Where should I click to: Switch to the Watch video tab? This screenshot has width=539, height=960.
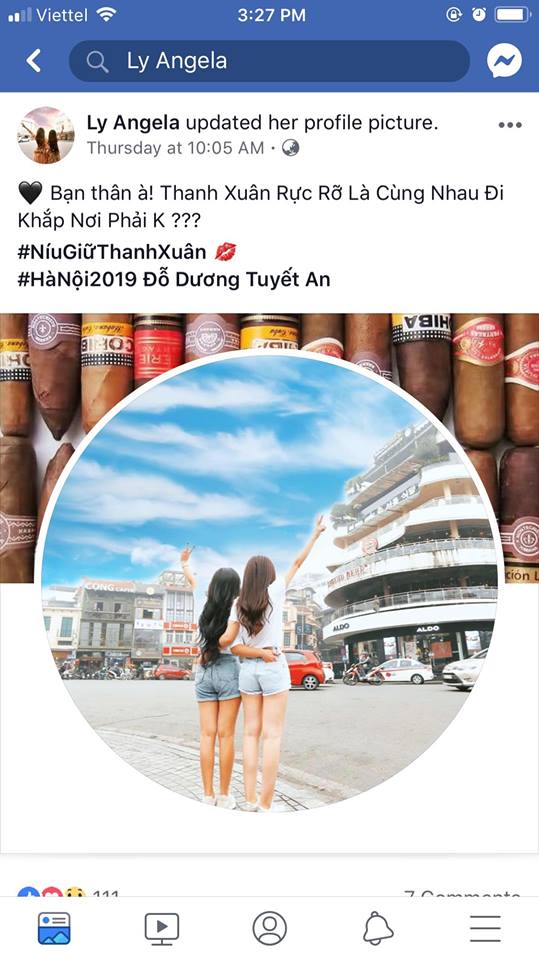pos(162,928)
